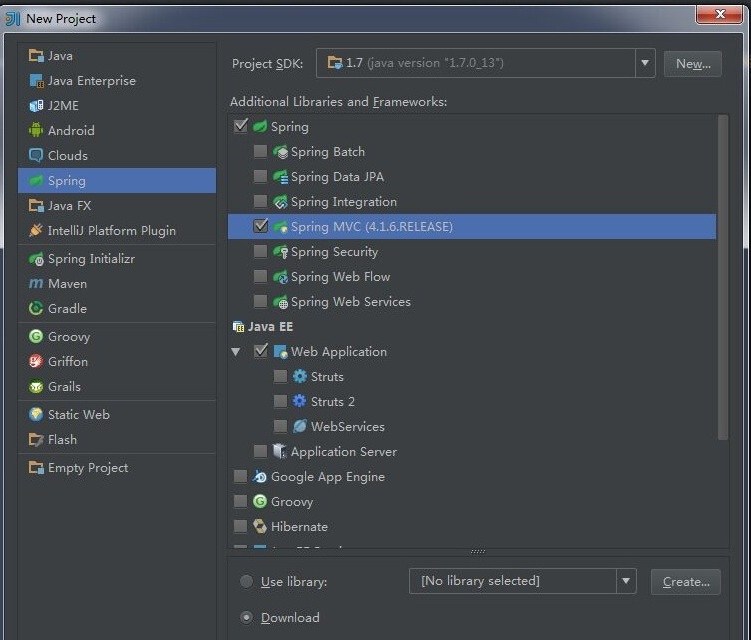Enable the Spring Batch checkbox
This screenshot has height=640, width=751.
coord(260,151)
